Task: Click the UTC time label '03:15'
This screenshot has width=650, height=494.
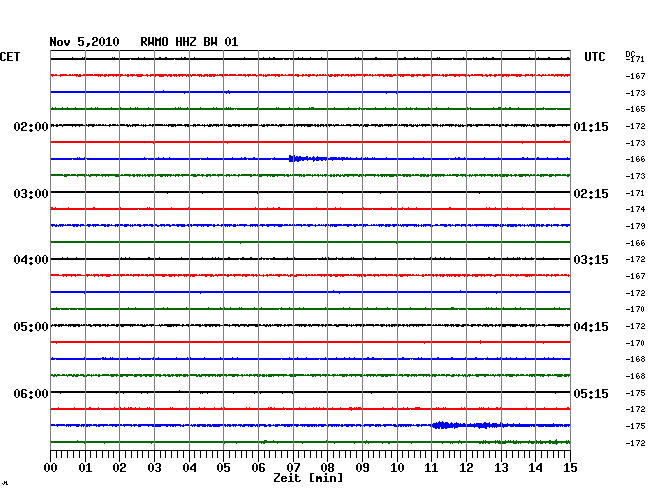Action: [x=591, y=260]
